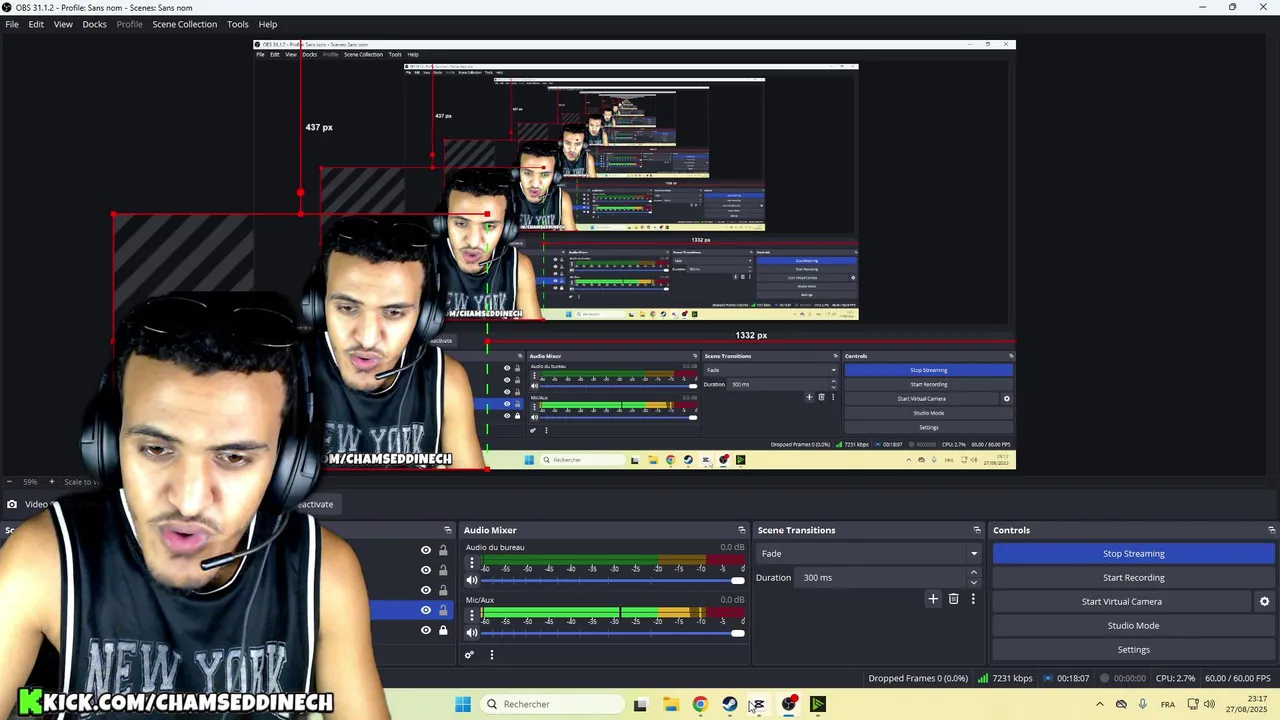Mute the Audio du bureau speaker icon

point(472,580)
